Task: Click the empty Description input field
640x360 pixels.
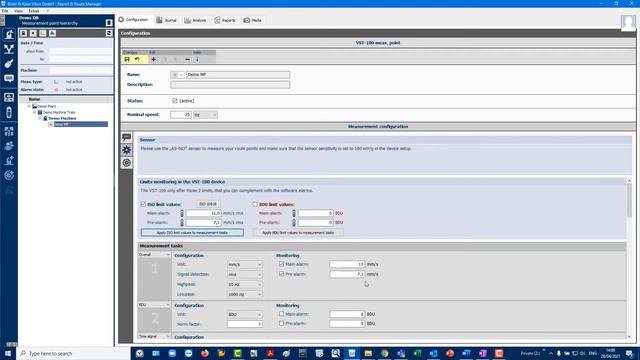Action: [x=230, y=84]
